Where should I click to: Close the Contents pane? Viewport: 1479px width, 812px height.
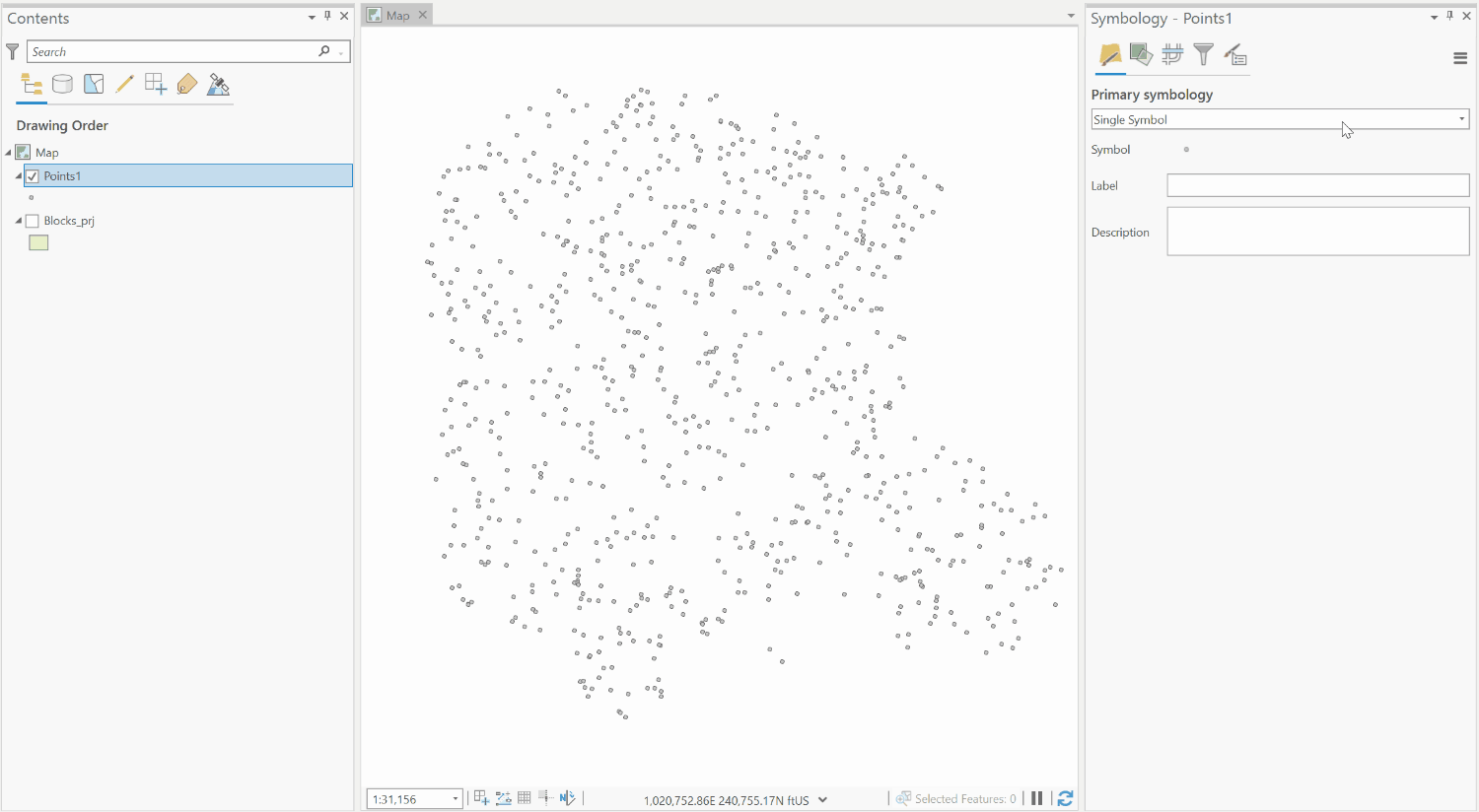pyautogui.click(x=344, y=16)
